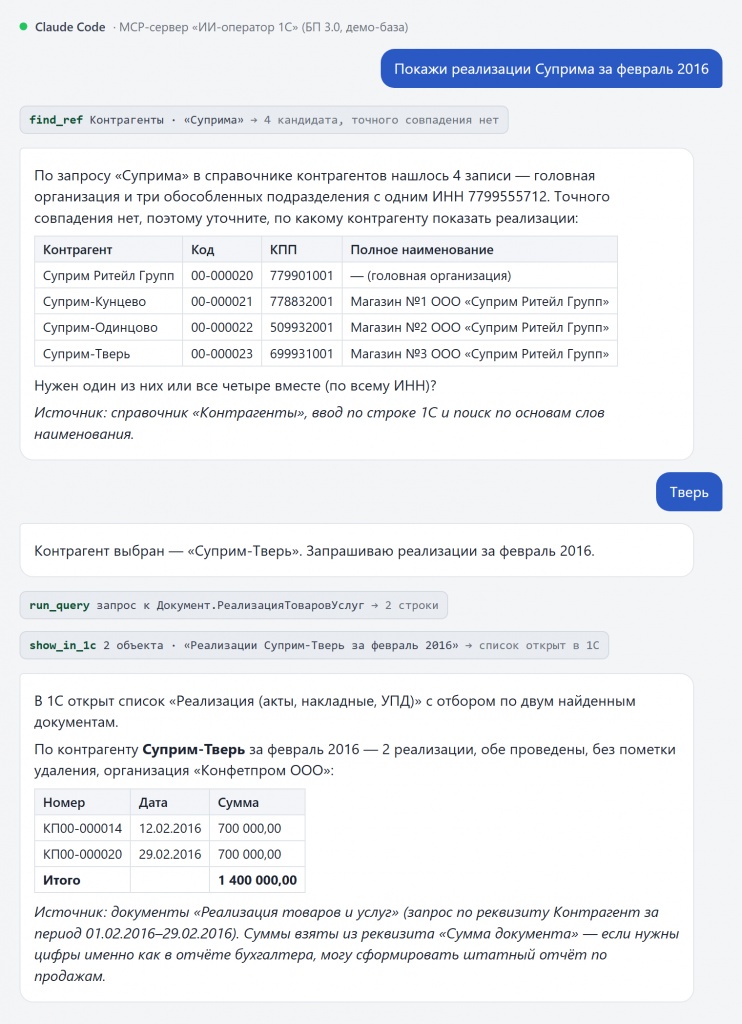Click the cell "Магазин №1 ООО «Суприм Ритейл Групп»"
This screenshot has height=1024, width=742.
coord(479,302)
